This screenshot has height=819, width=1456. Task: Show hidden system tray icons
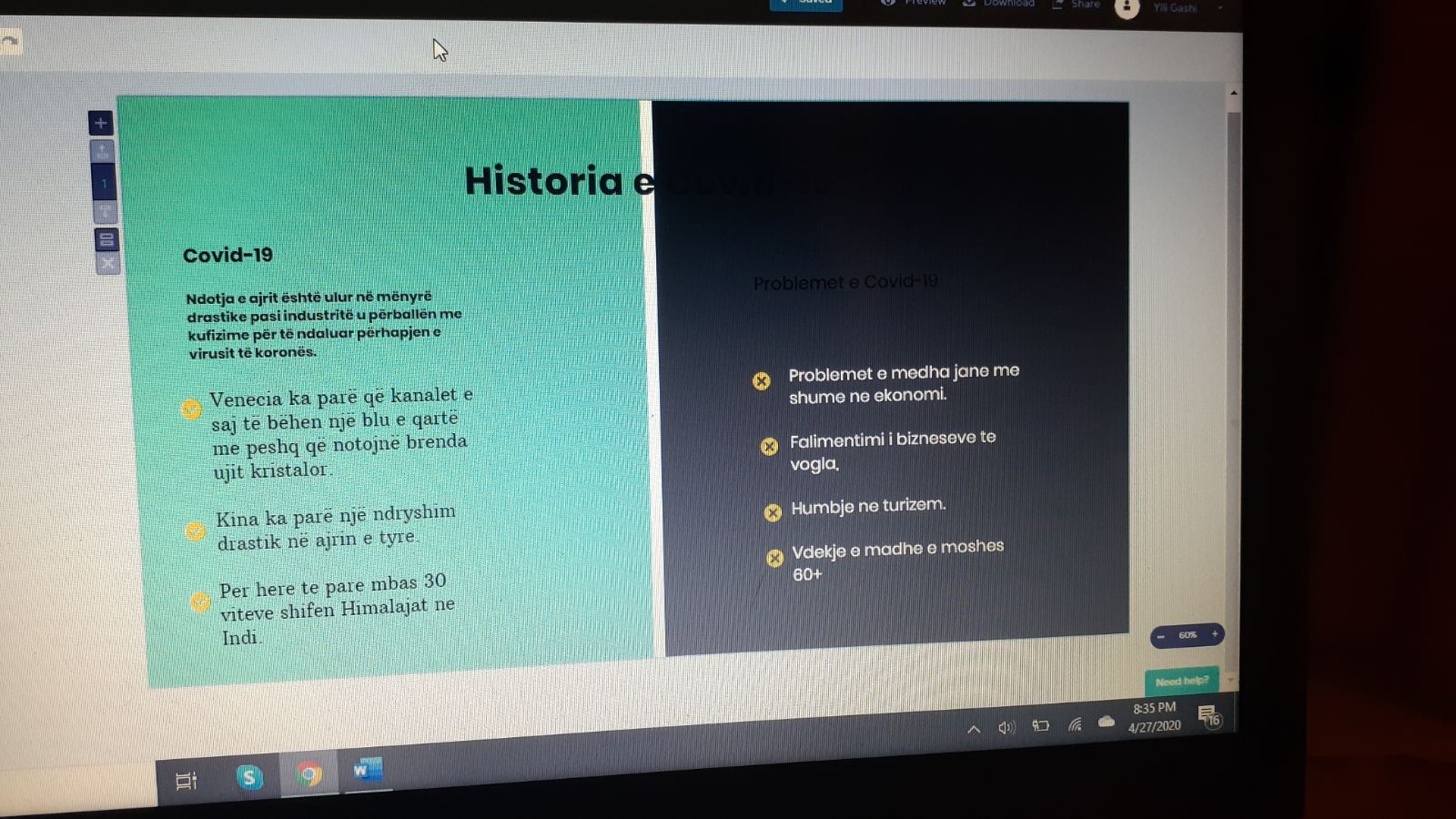974,729
